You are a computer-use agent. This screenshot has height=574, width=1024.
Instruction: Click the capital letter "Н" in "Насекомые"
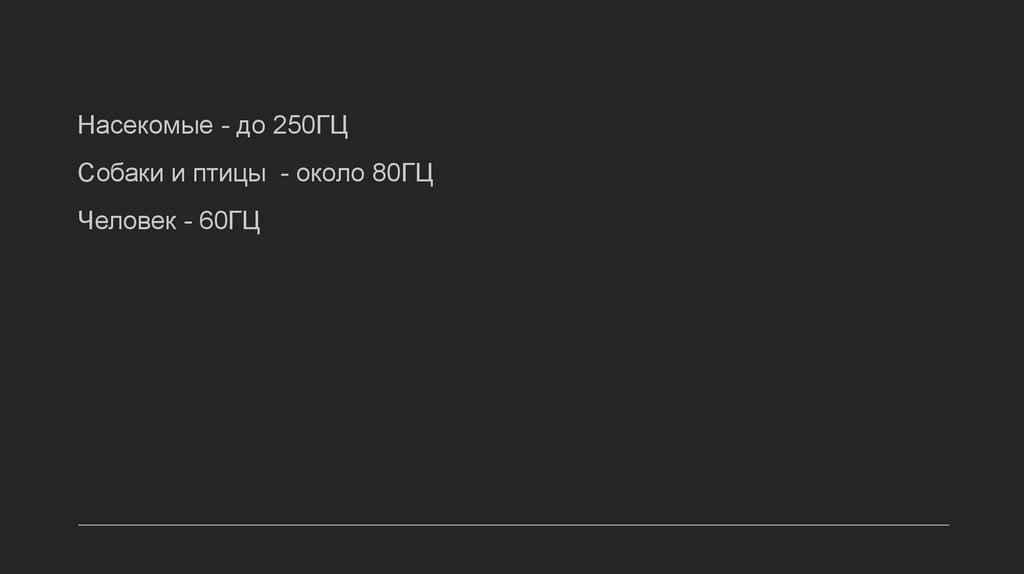(87, 127)
